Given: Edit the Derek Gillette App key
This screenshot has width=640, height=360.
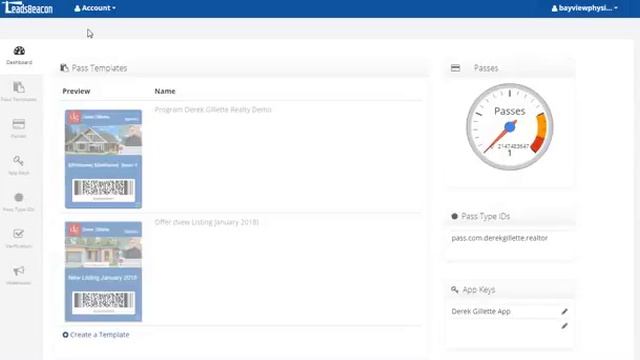Looking at the screenshot, I should point(564,311).
